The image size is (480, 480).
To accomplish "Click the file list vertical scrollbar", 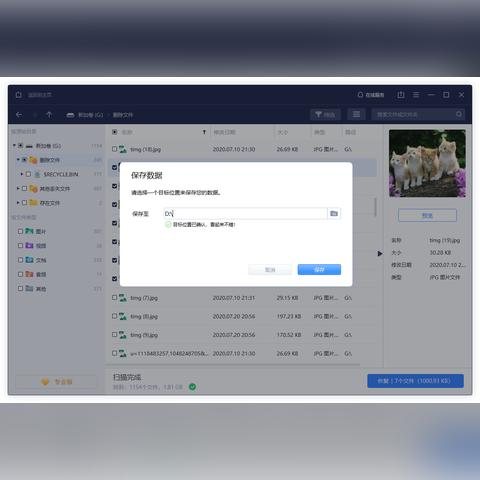I will (376, 207).
